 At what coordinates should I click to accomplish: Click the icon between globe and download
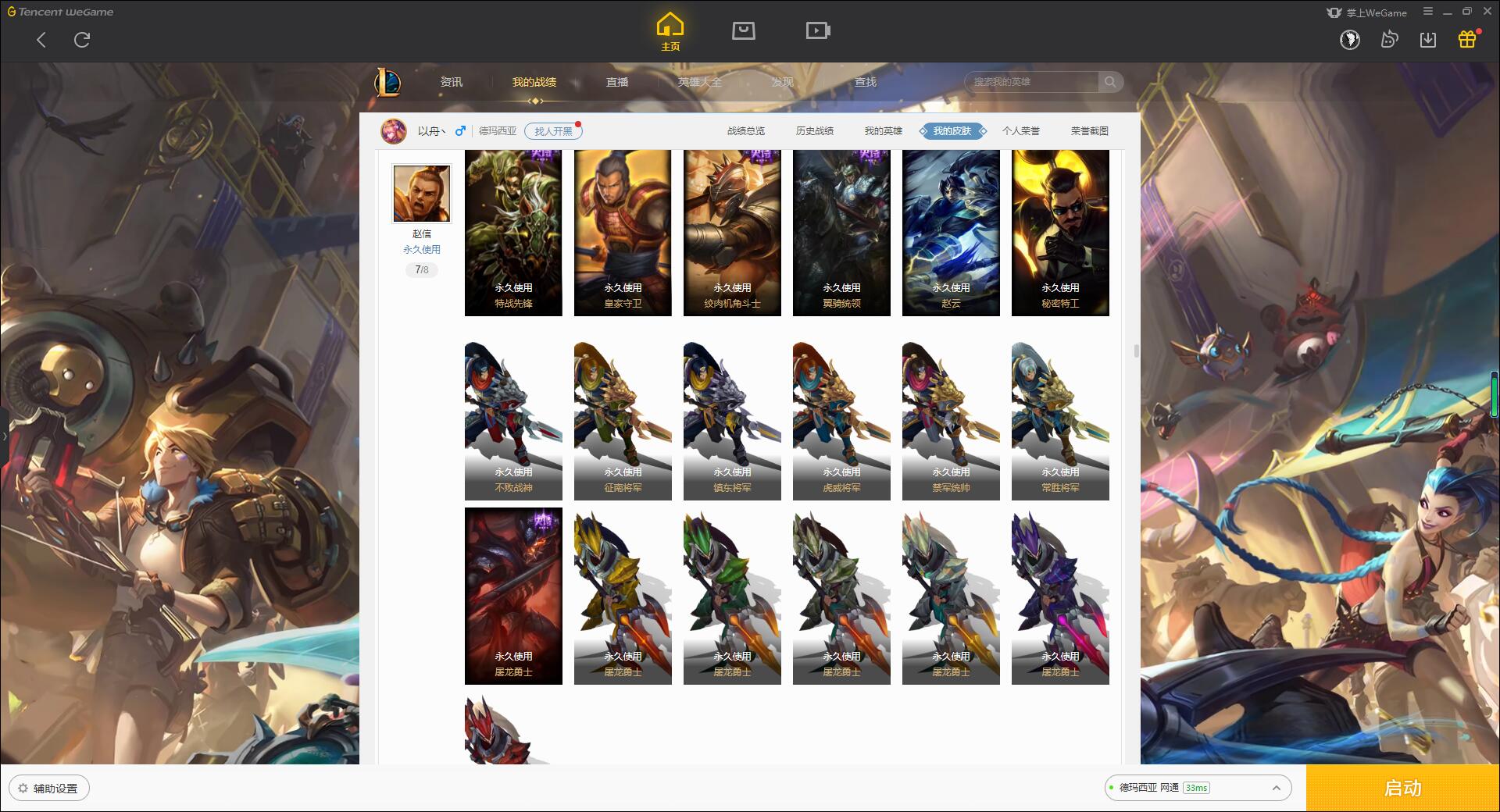1389,39
